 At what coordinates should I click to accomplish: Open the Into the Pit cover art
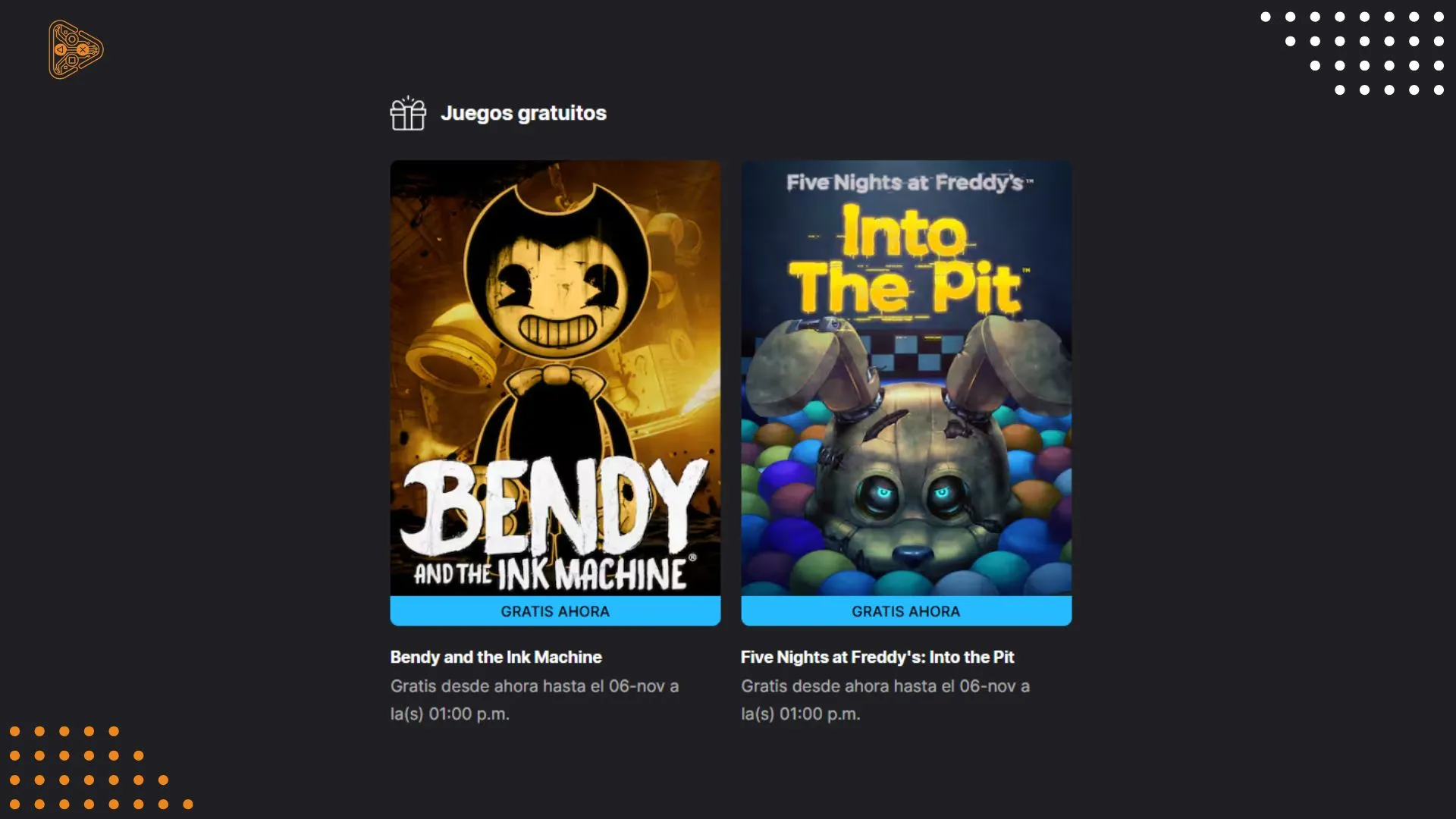906,378
